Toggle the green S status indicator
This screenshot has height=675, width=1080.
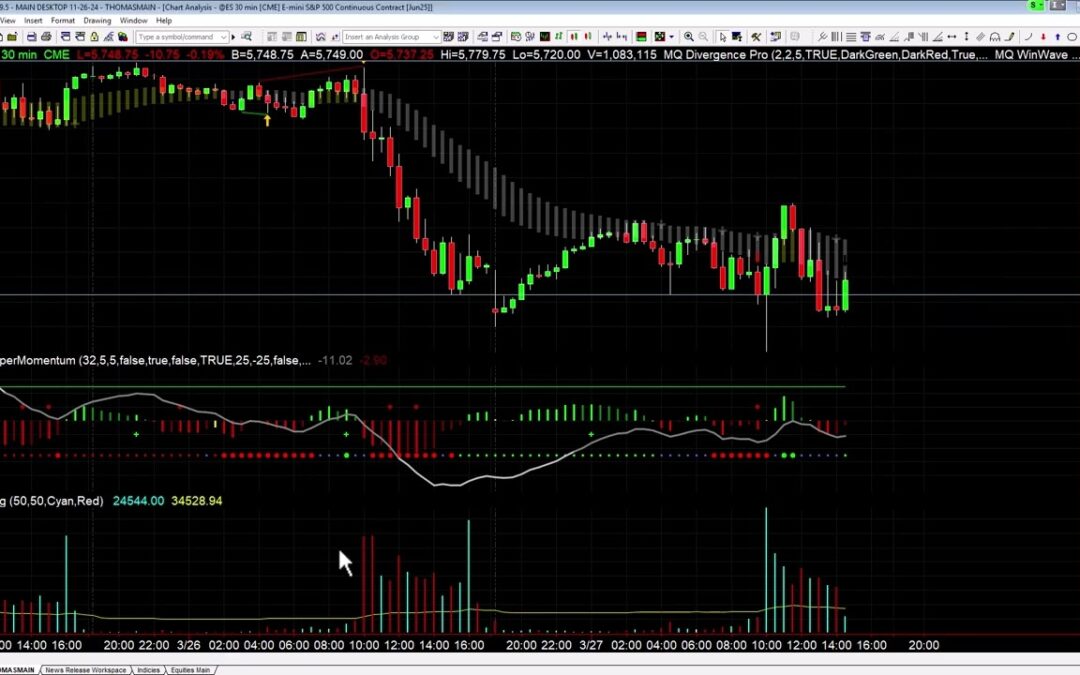[1033, 6]
